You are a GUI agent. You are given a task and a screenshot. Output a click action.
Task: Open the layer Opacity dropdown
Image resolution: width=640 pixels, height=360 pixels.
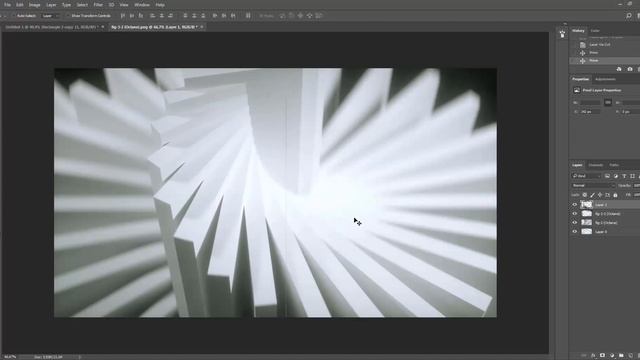(x=636, y=185)
